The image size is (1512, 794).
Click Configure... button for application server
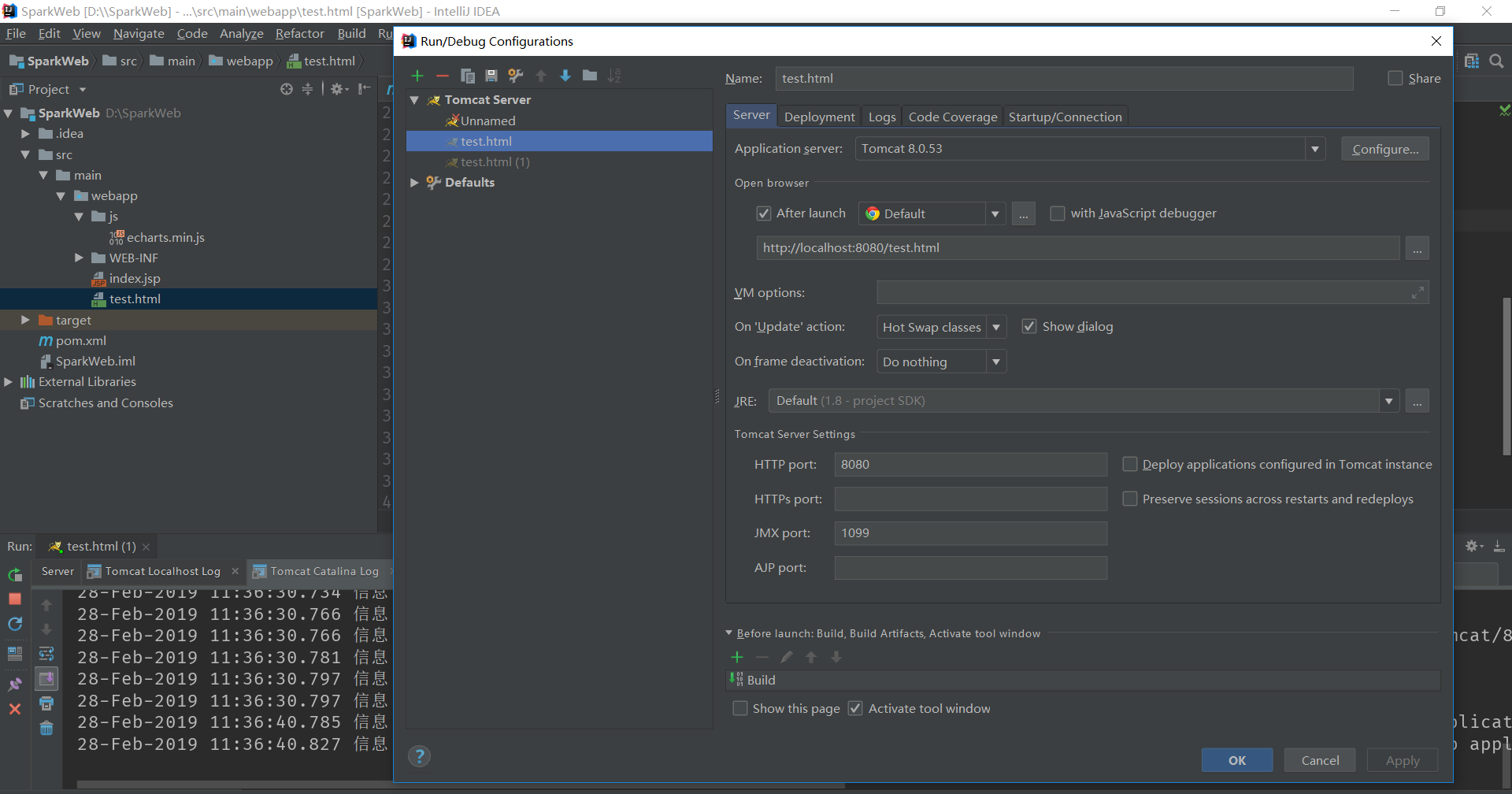click(1385, 149)
